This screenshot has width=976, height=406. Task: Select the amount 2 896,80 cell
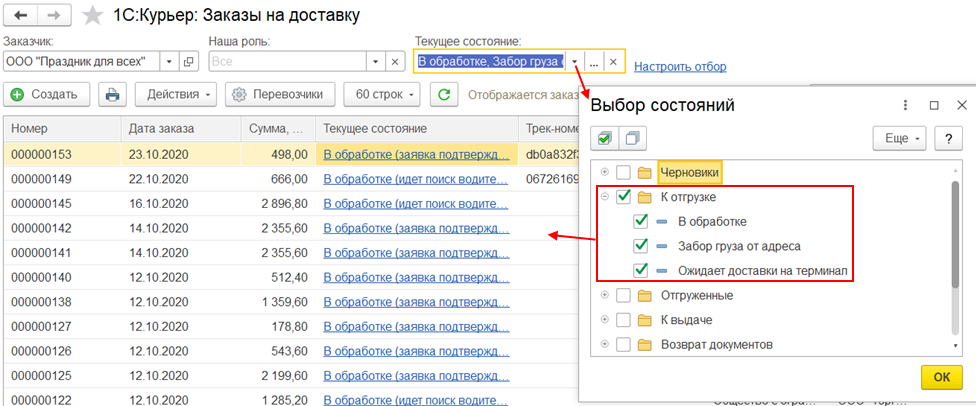pos(278,203)
